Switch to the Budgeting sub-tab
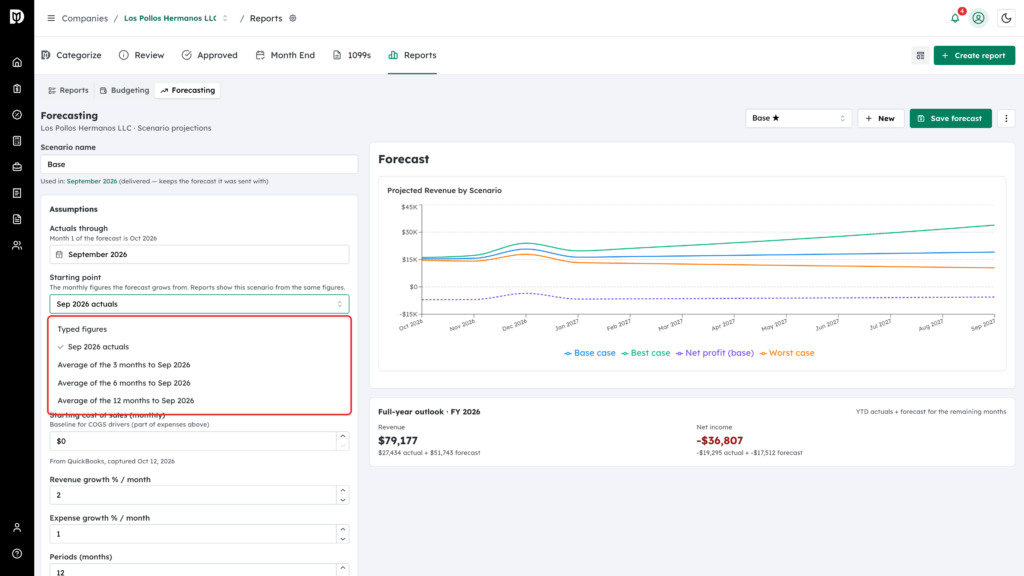Viewport: 1024px width, 576px height. pos(125,91)
